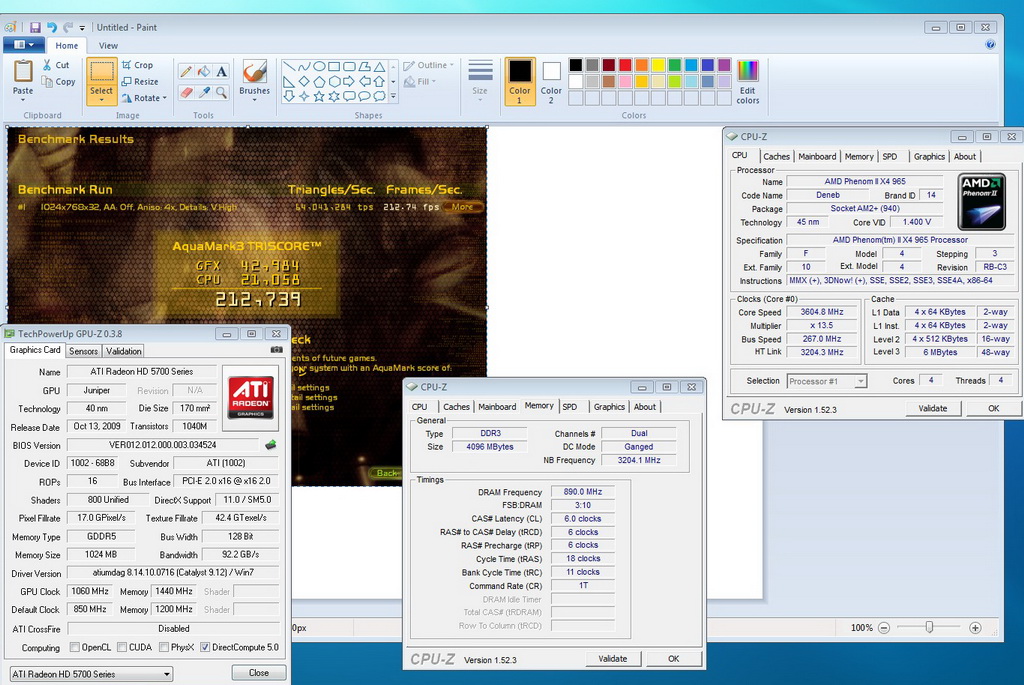Click the Resize tool in Image group
Screen dimensions: 1024x685
140,82
